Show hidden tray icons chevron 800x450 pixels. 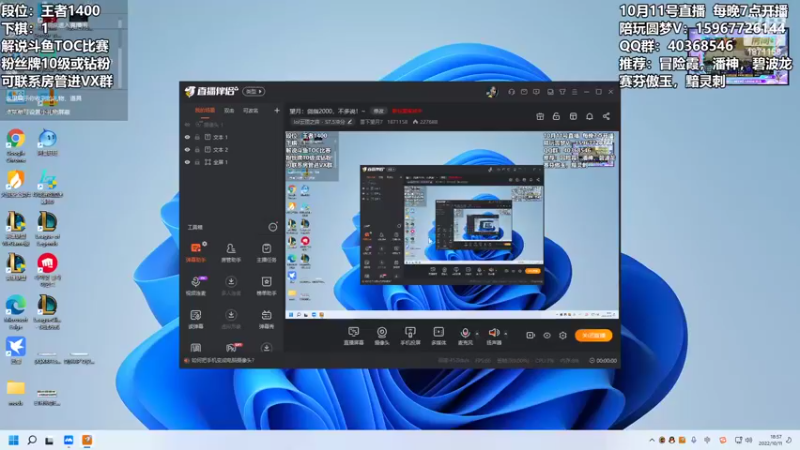(x=652, y=440)
